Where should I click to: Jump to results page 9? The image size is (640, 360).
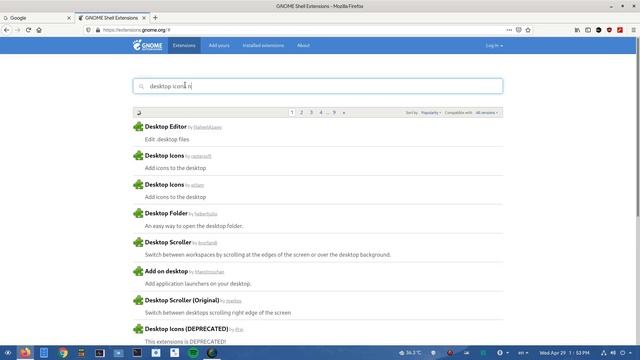[x=334, y=113]
